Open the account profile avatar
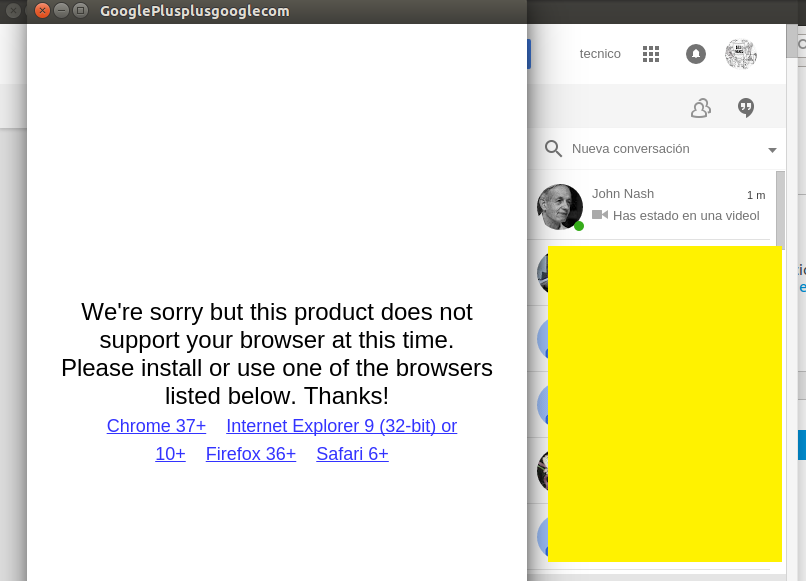Screen dimensions: 806x581 (x=741, y=54)
